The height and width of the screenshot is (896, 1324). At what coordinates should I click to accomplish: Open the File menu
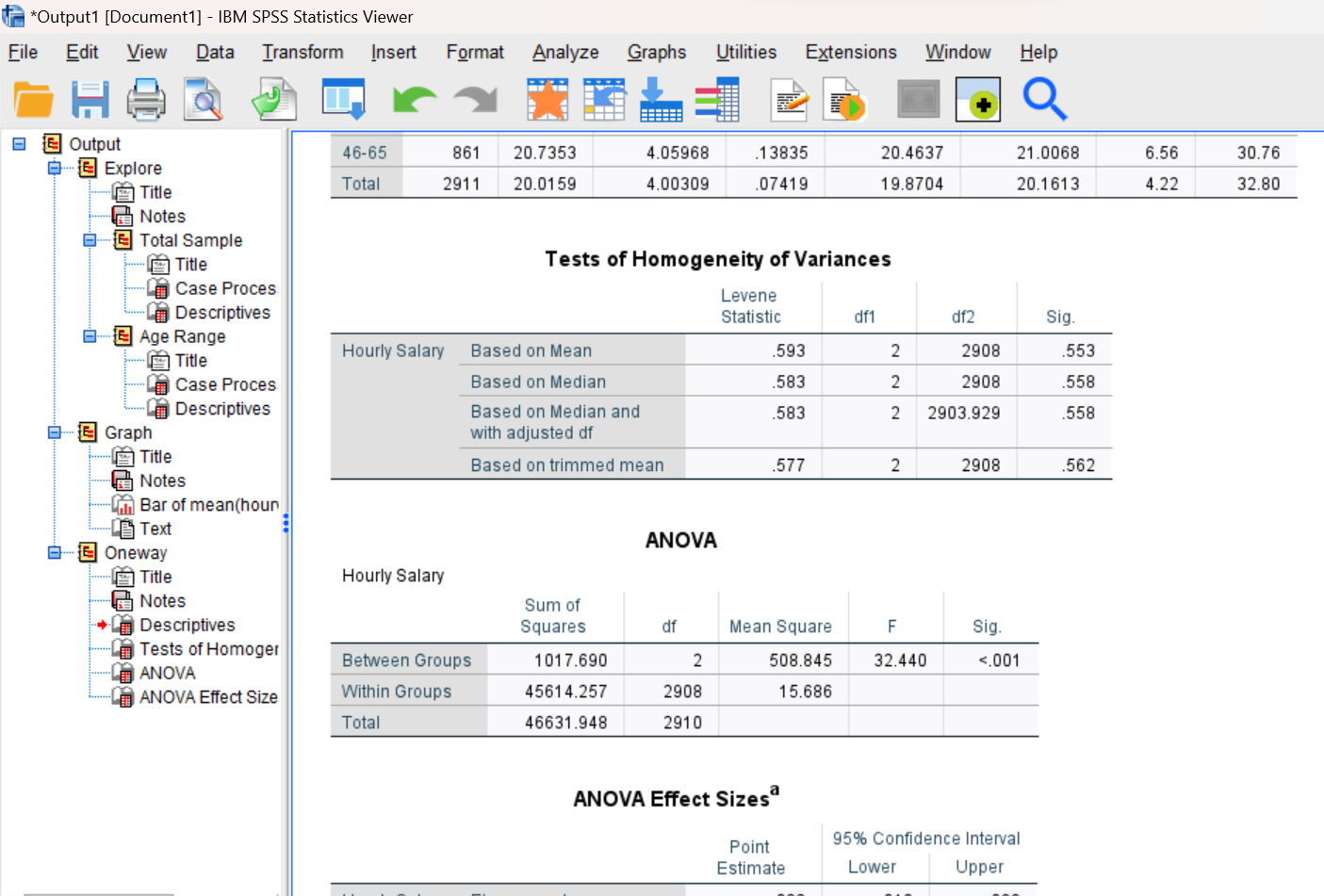[x=23, y=52]
